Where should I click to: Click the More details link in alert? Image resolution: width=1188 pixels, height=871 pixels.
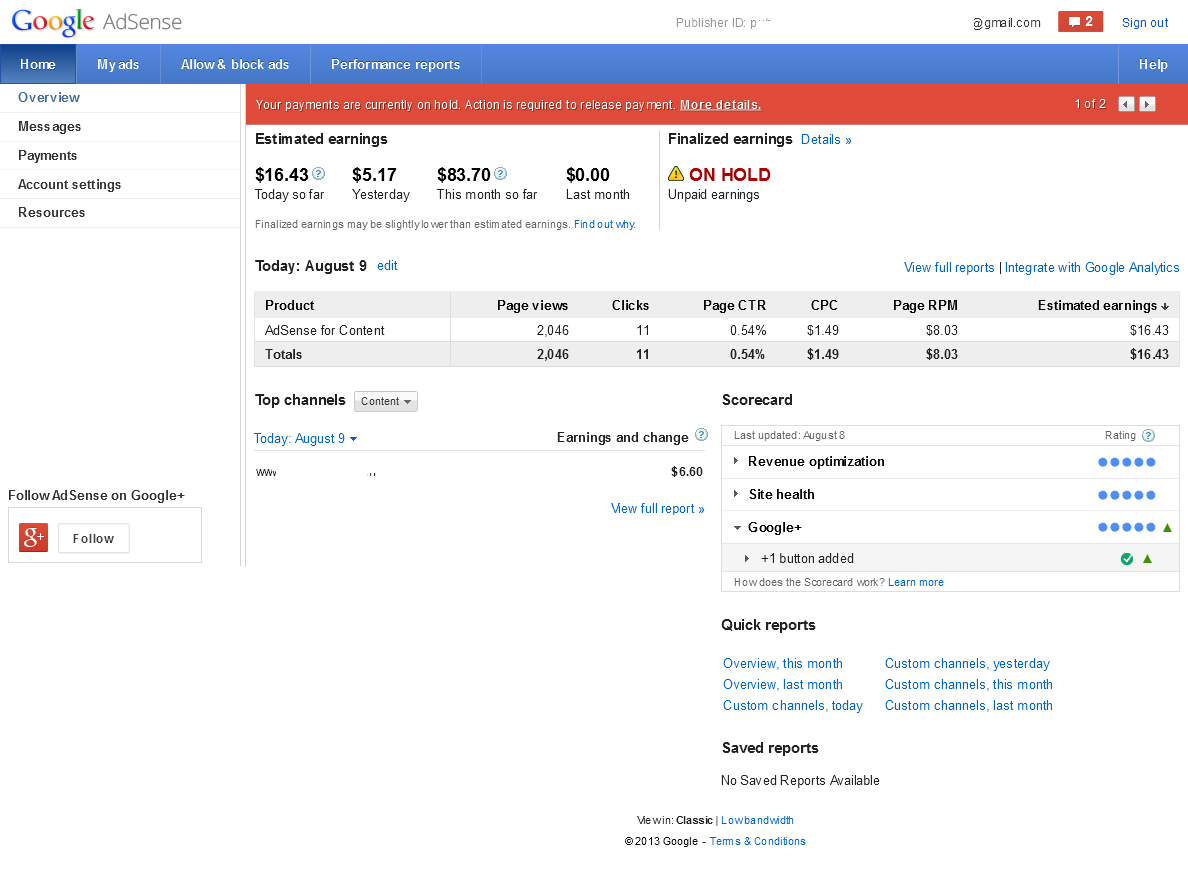[x=720, y=105]
